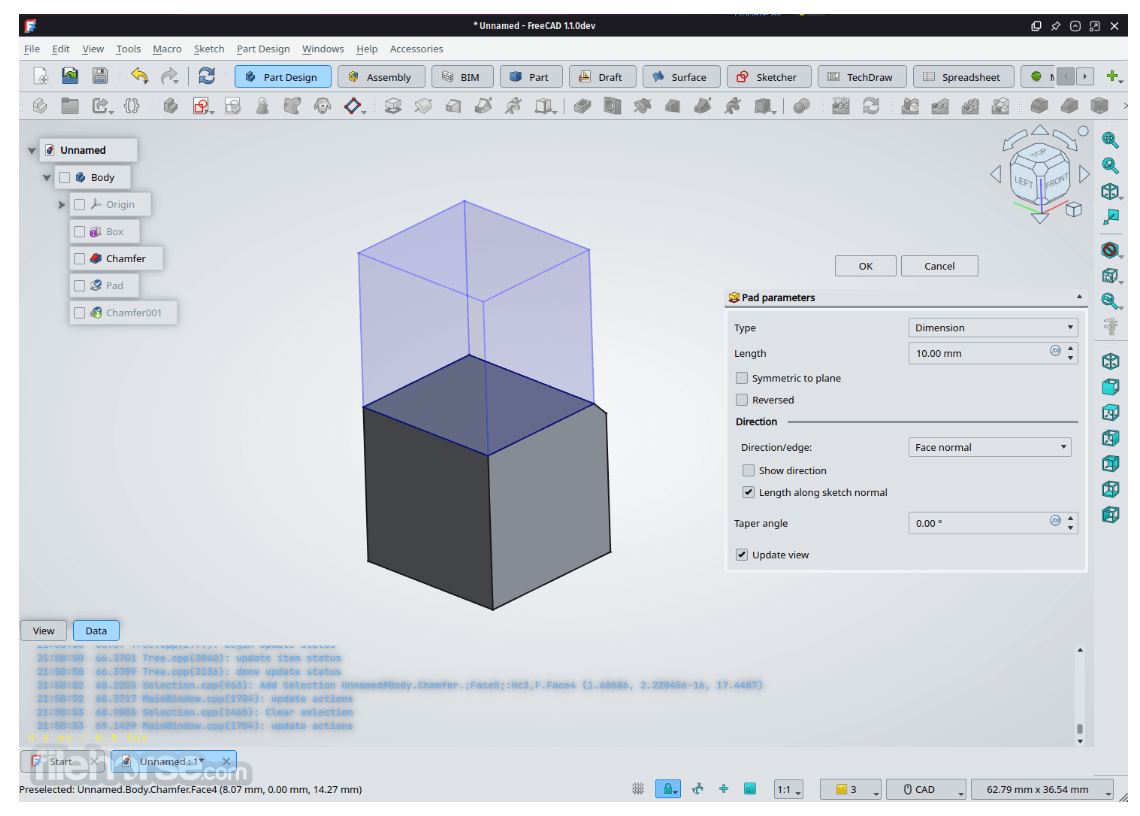Click the Zoom Fit All magnifier icon
The image size is (1140, 816).
pos(1109,140)
